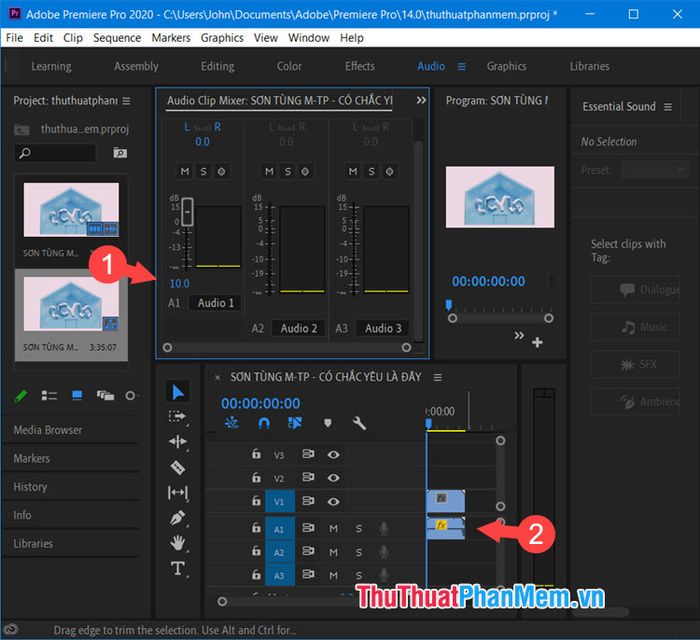
Task: Click the Add Marker icon in timeline
Action: (x=328, y=423)
